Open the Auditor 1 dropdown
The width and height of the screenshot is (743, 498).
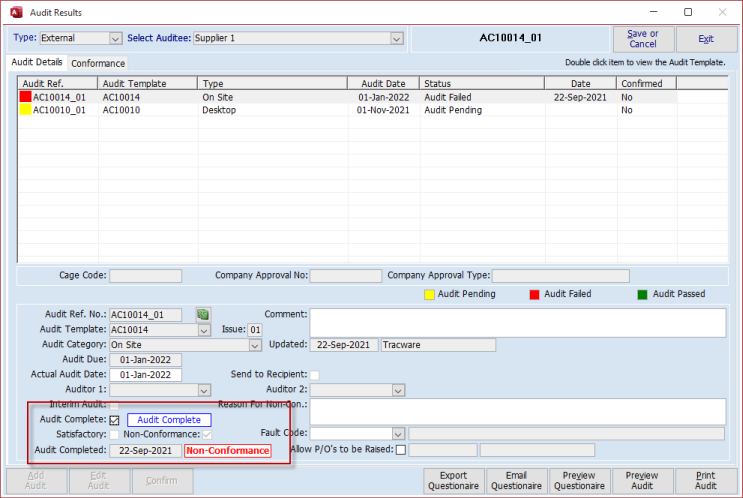pos(204,390)
